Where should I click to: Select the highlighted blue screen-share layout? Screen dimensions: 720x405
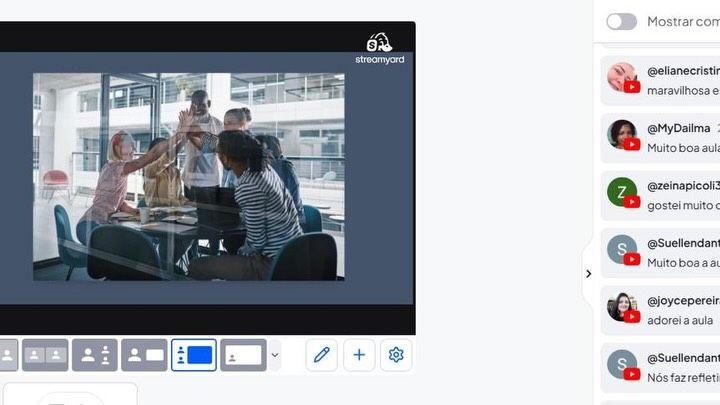[194, 355]
